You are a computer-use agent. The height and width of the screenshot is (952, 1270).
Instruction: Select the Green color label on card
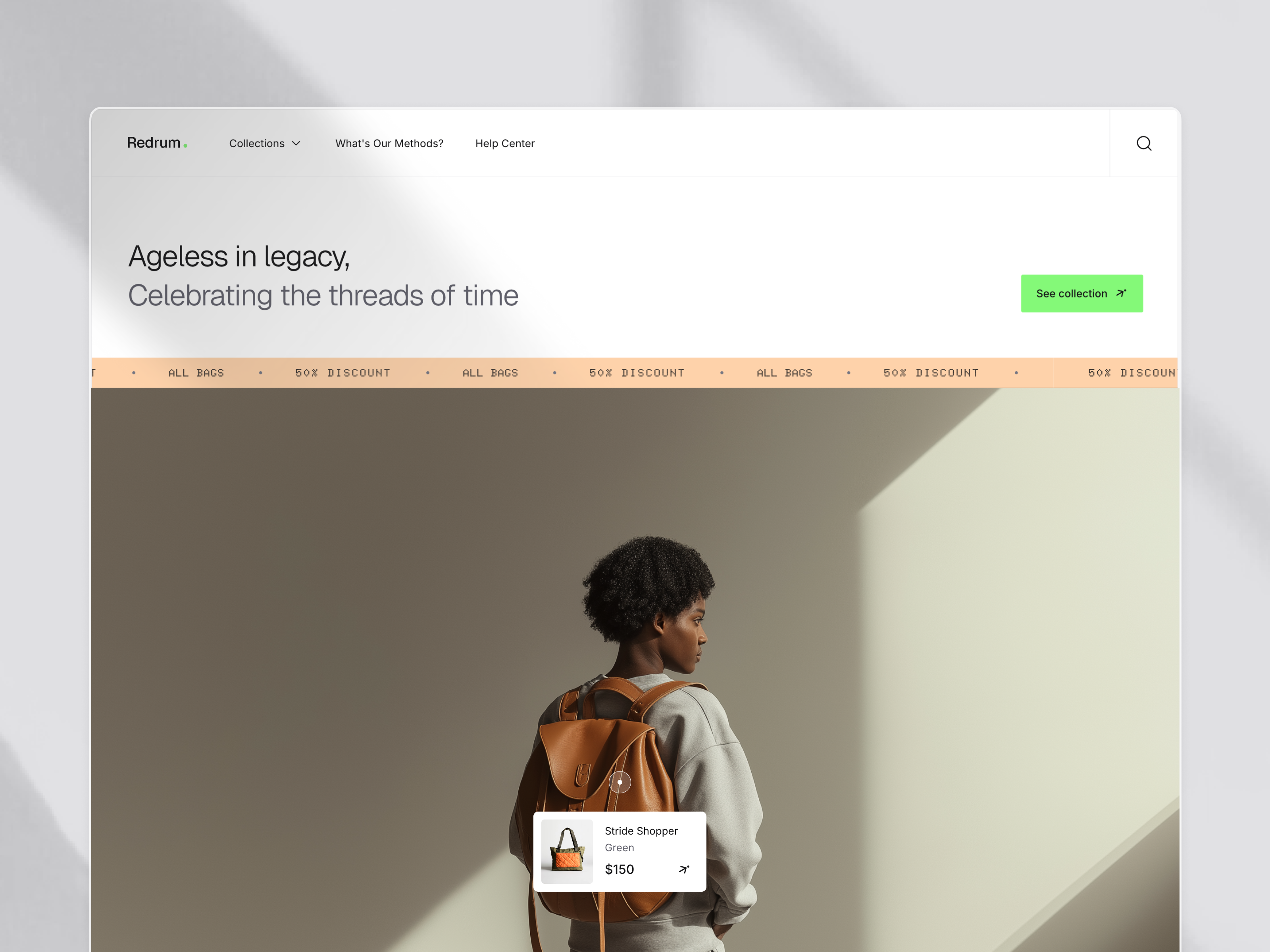619,848
